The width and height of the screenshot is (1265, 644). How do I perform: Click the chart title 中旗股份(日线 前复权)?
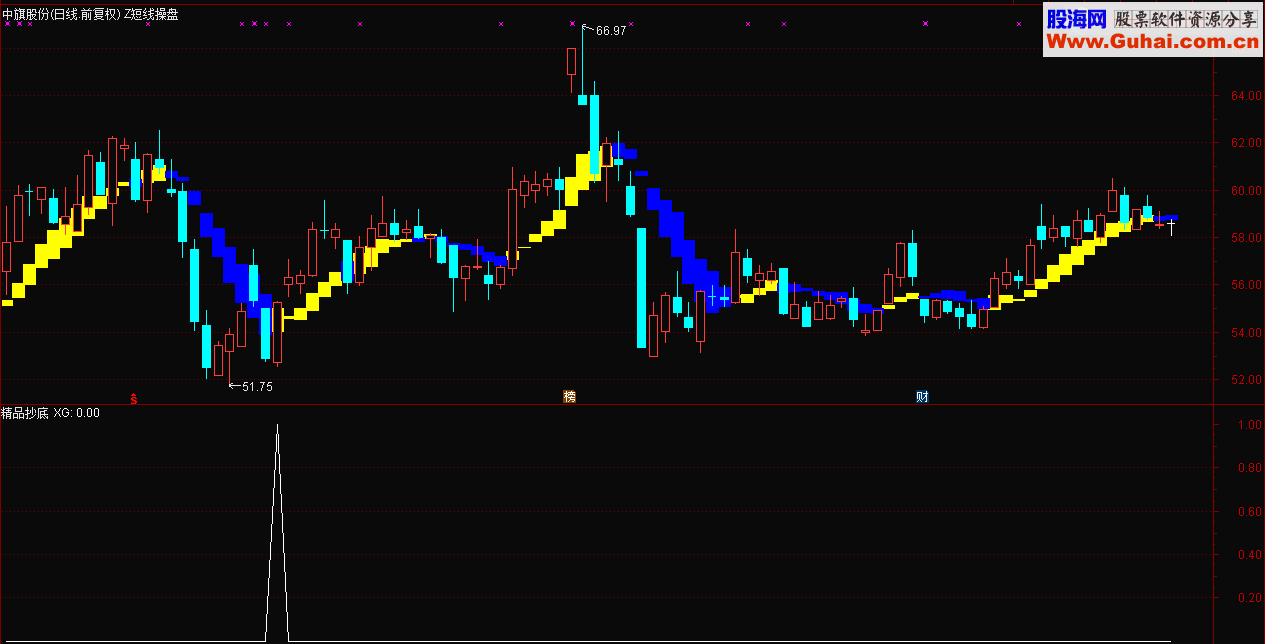[61, 14]
